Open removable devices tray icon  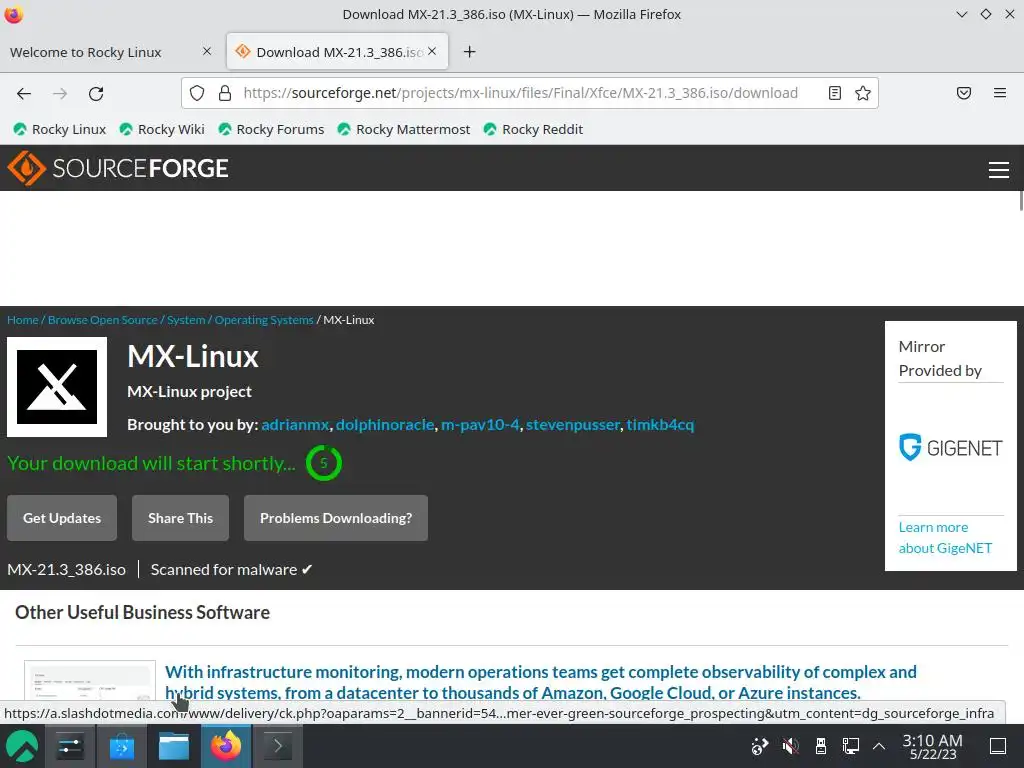click(821, 746)
